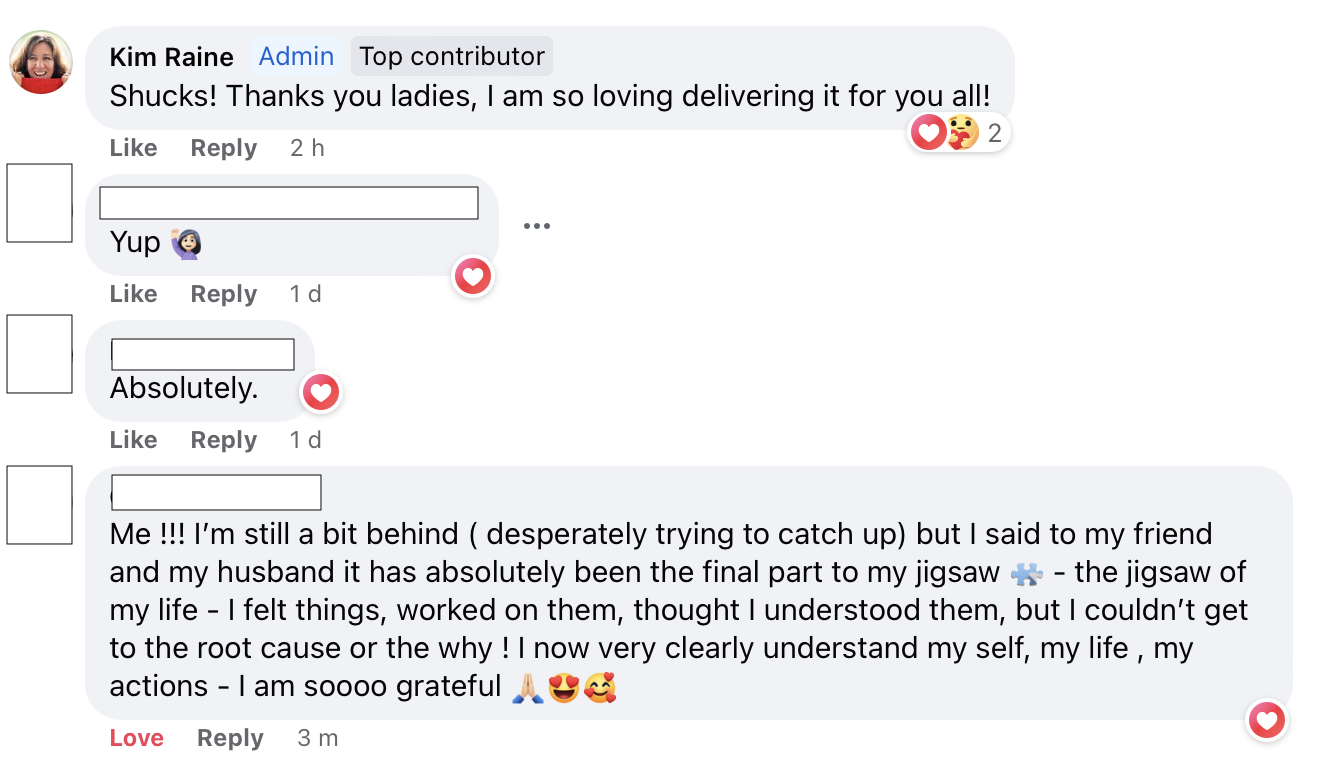Reply to Kim Raine's comment
1320x778 pixels.
[x=224, y=148]
